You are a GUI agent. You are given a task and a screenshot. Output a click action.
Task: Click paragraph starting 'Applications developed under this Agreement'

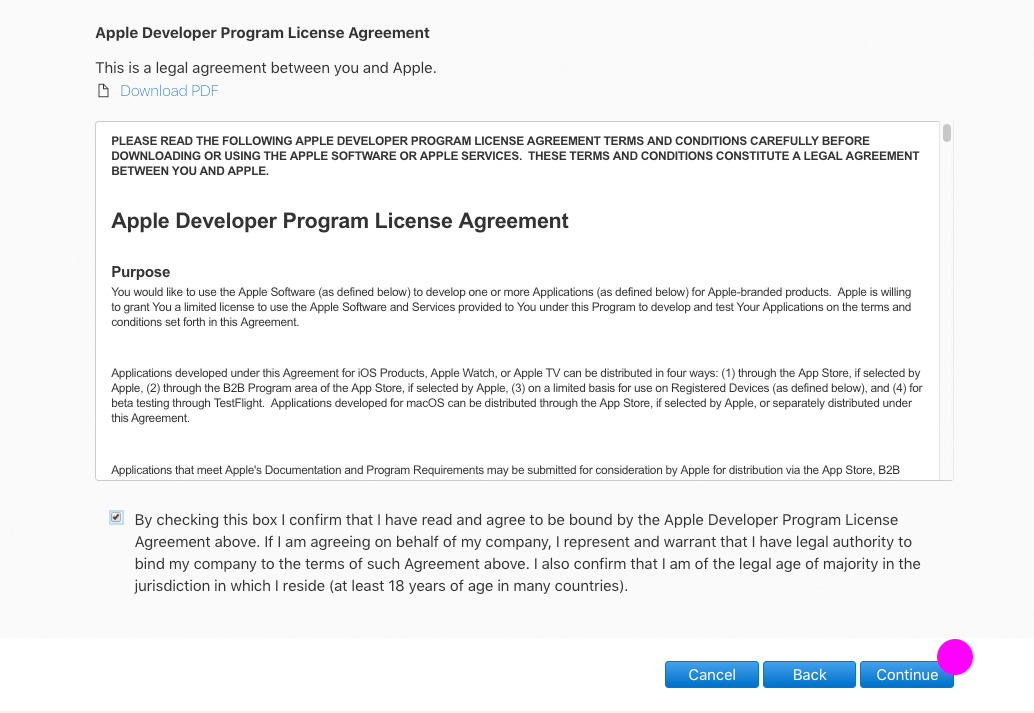pos(514,396)
